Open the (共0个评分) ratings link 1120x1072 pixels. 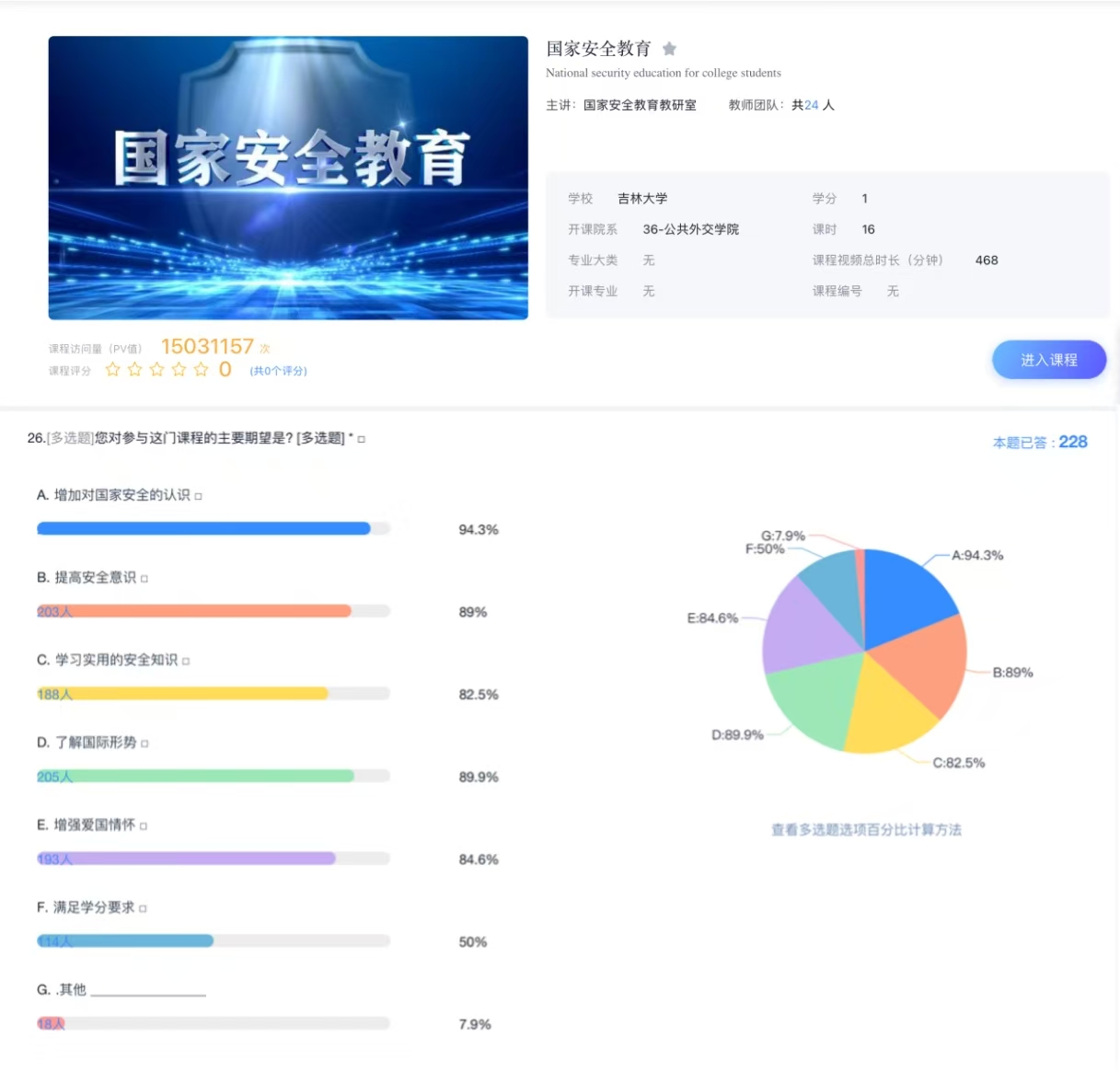[x=278, y=371]
